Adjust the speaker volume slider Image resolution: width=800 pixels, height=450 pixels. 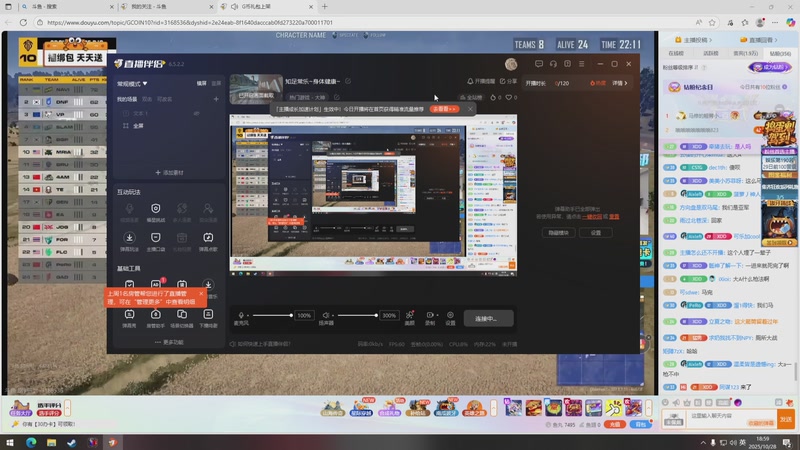(x=357, y=315)
